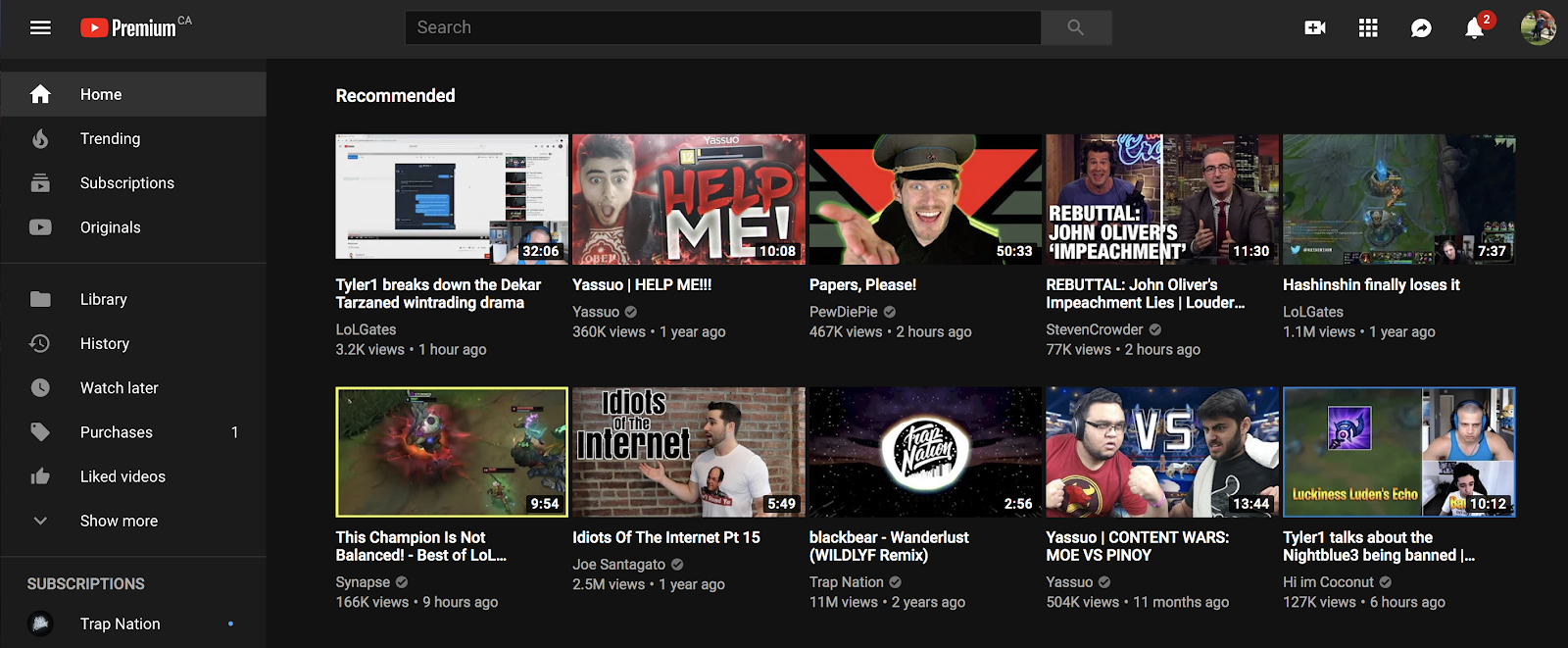The width and height of the screenshot is (1568, 648).
Task: Open History in the sidebar
Action: (x=133, y=343)
